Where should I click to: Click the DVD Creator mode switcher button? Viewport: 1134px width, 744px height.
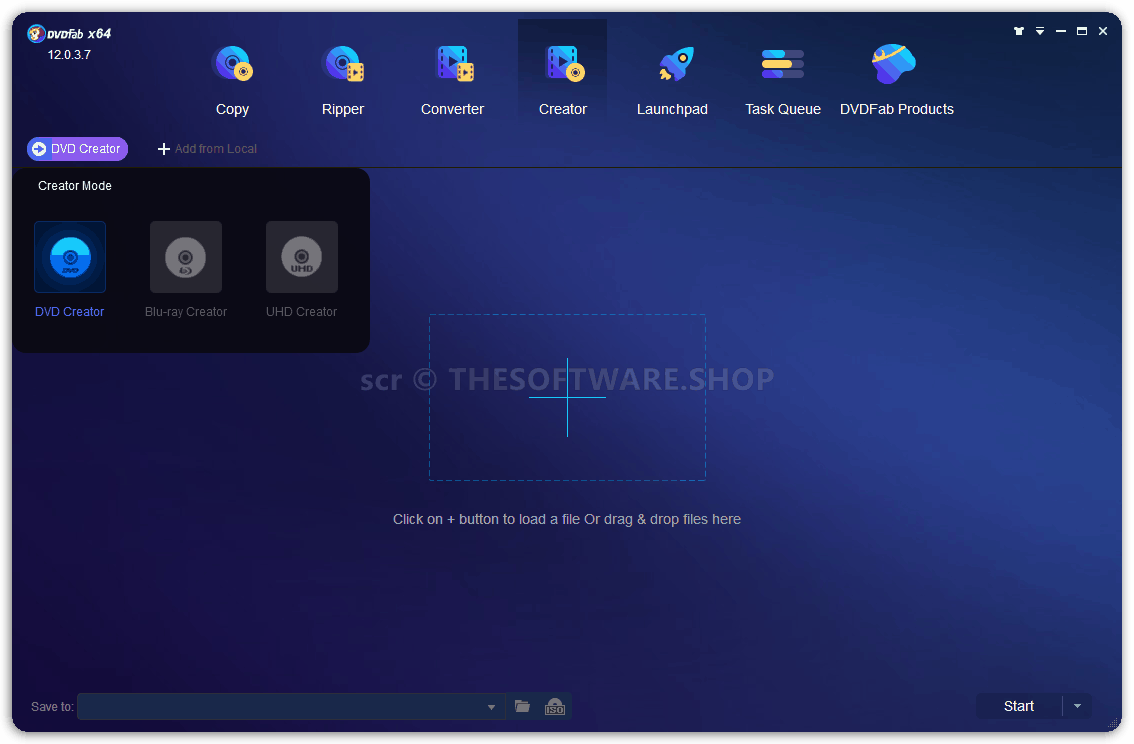(77, 149)
